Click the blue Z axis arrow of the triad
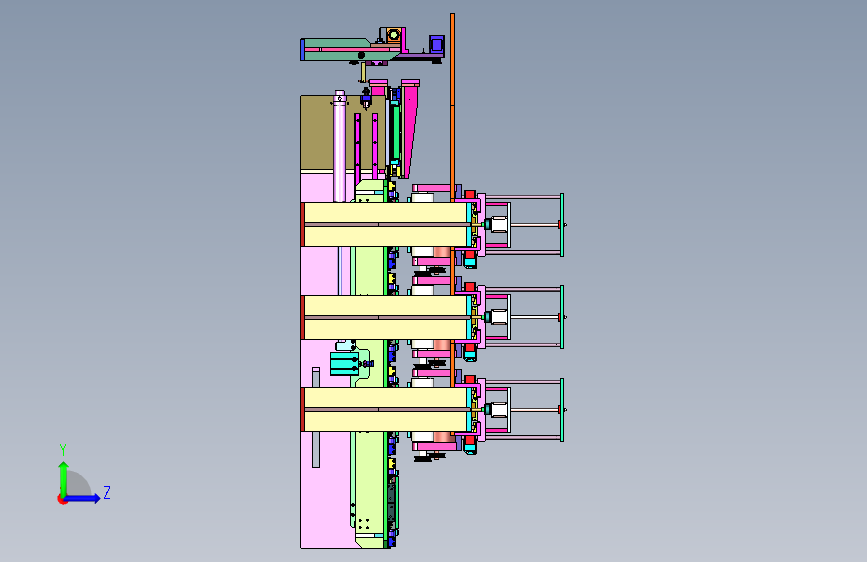The image size is (867, 562). point(81,498)
